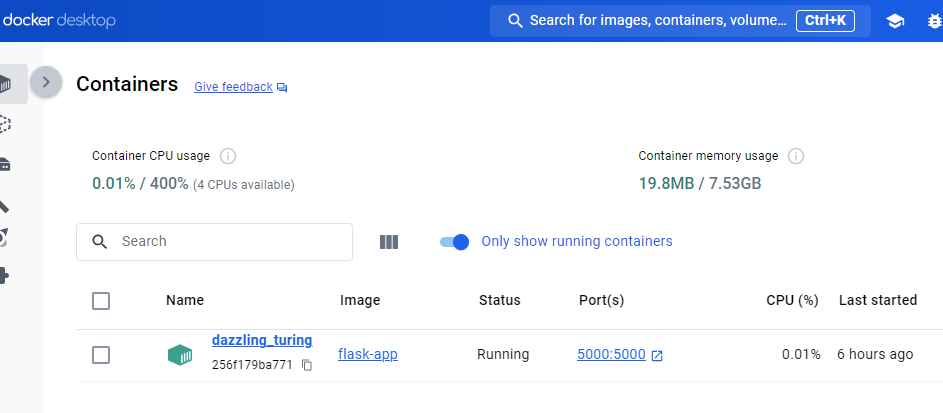The image size is (943, 413).
Task: Sort by the Name column header
Action: [x=185, y=300]
